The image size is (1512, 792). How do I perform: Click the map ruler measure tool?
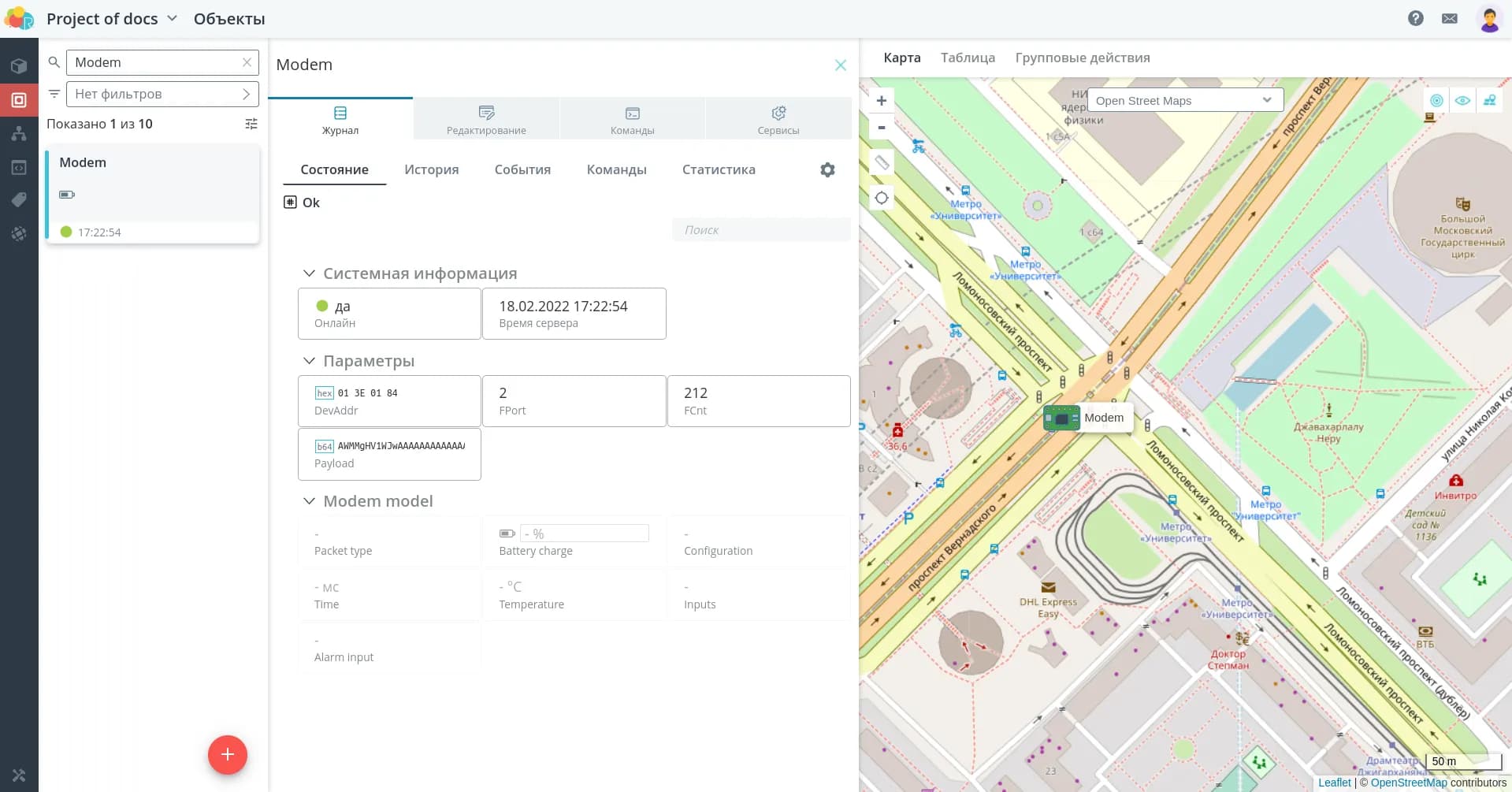(882, 162)
